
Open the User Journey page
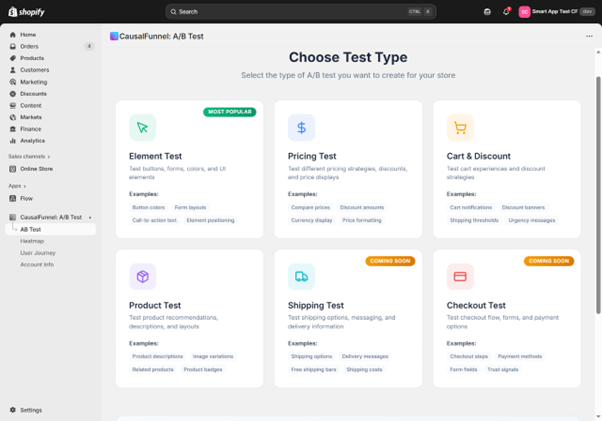pos(38,253)
